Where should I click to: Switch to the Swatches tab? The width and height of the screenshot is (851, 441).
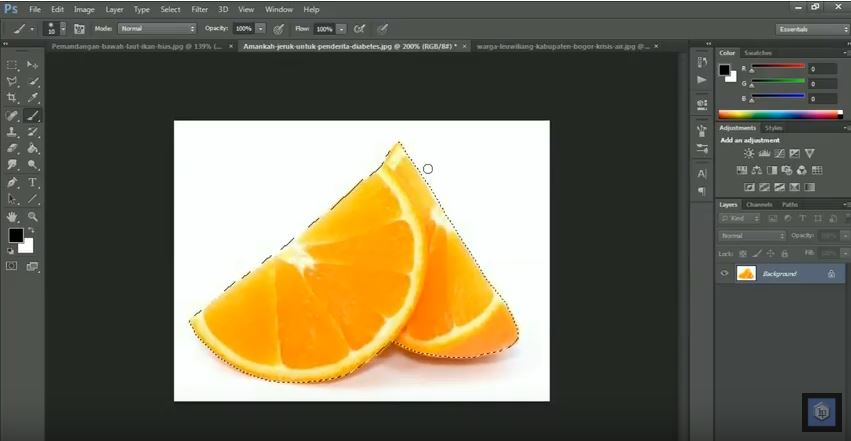tap(758, 53)
